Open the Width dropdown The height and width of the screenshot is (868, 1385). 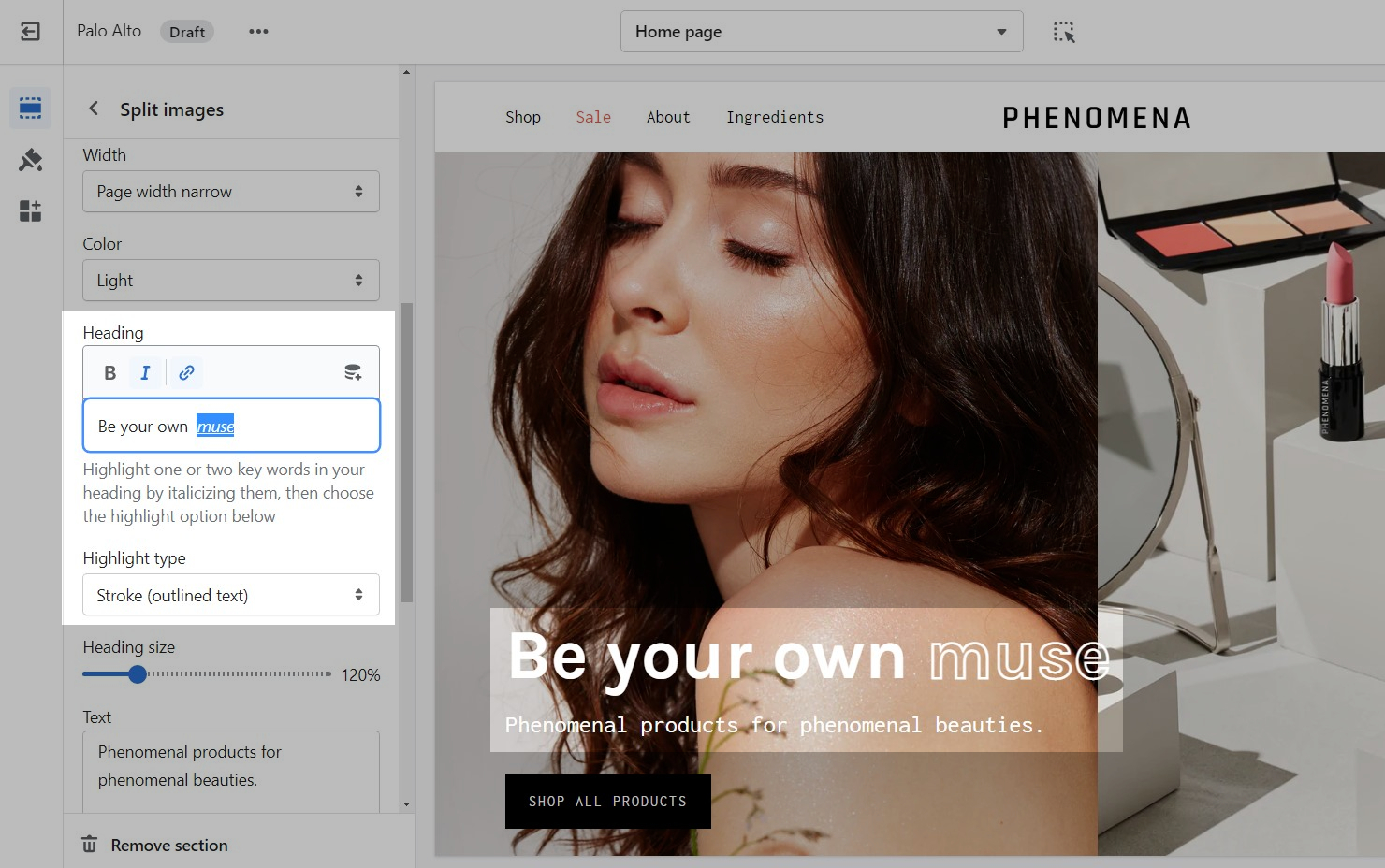[230, 192]
